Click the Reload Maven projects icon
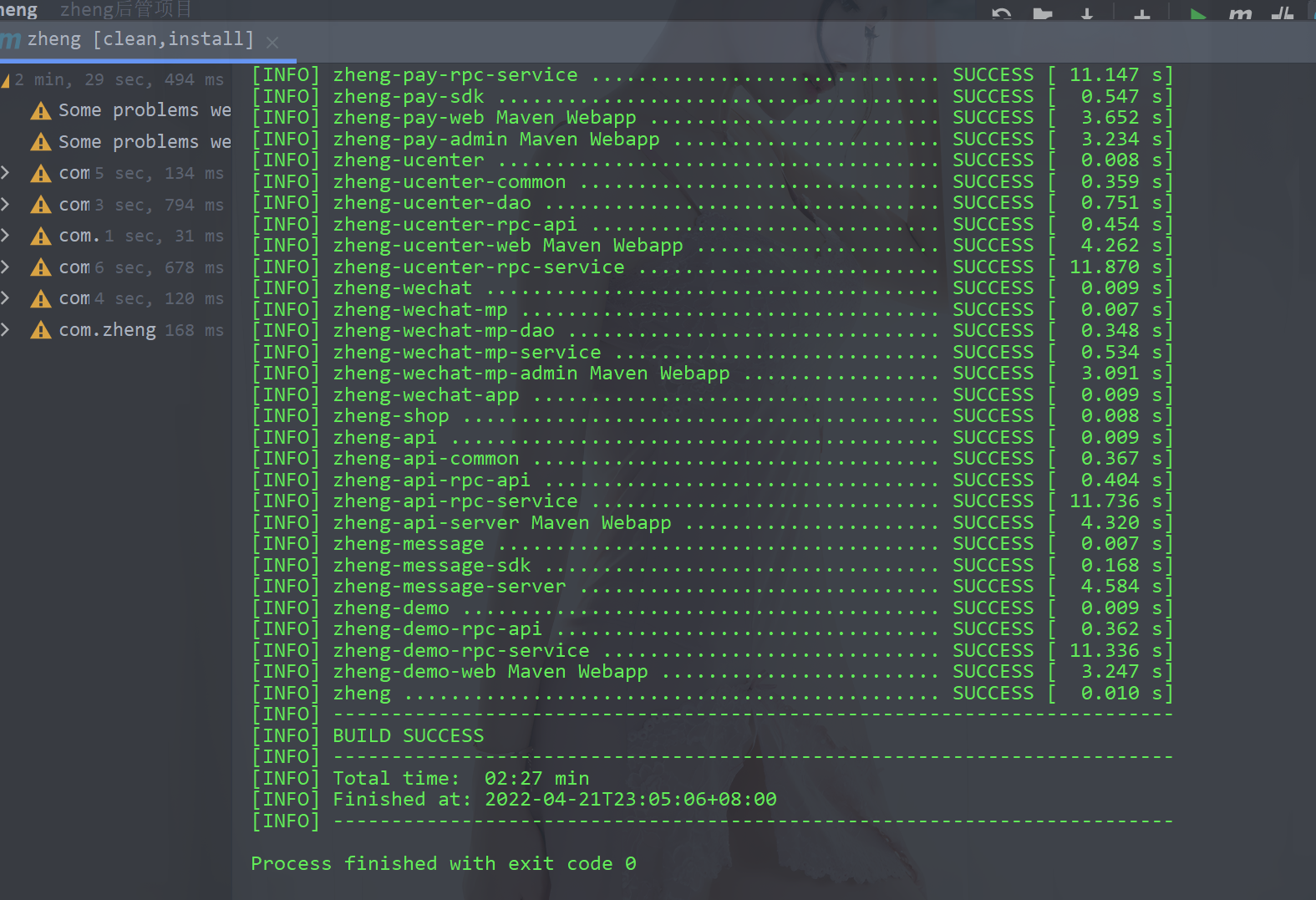The image size is (1316, 900). 1001,14
